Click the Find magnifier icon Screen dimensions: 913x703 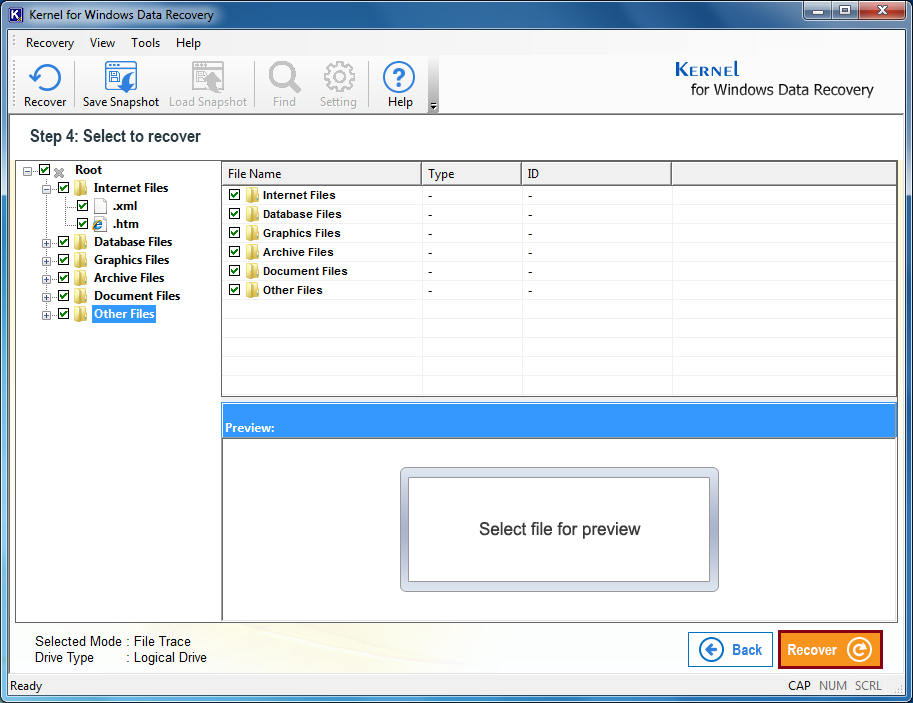click(x=284, y=77)
